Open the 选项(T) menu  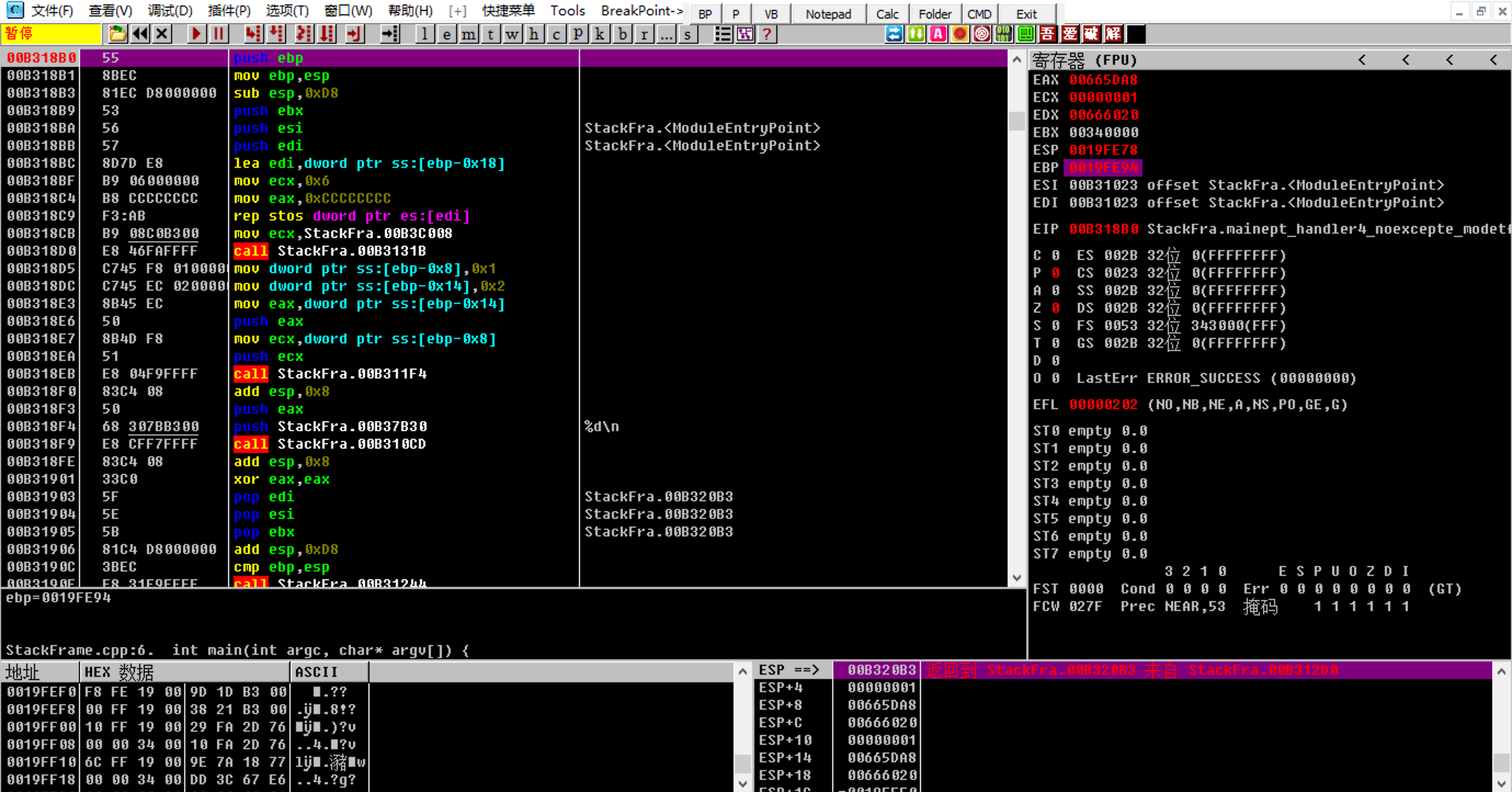pyautogui.click(x=287, y=10)
